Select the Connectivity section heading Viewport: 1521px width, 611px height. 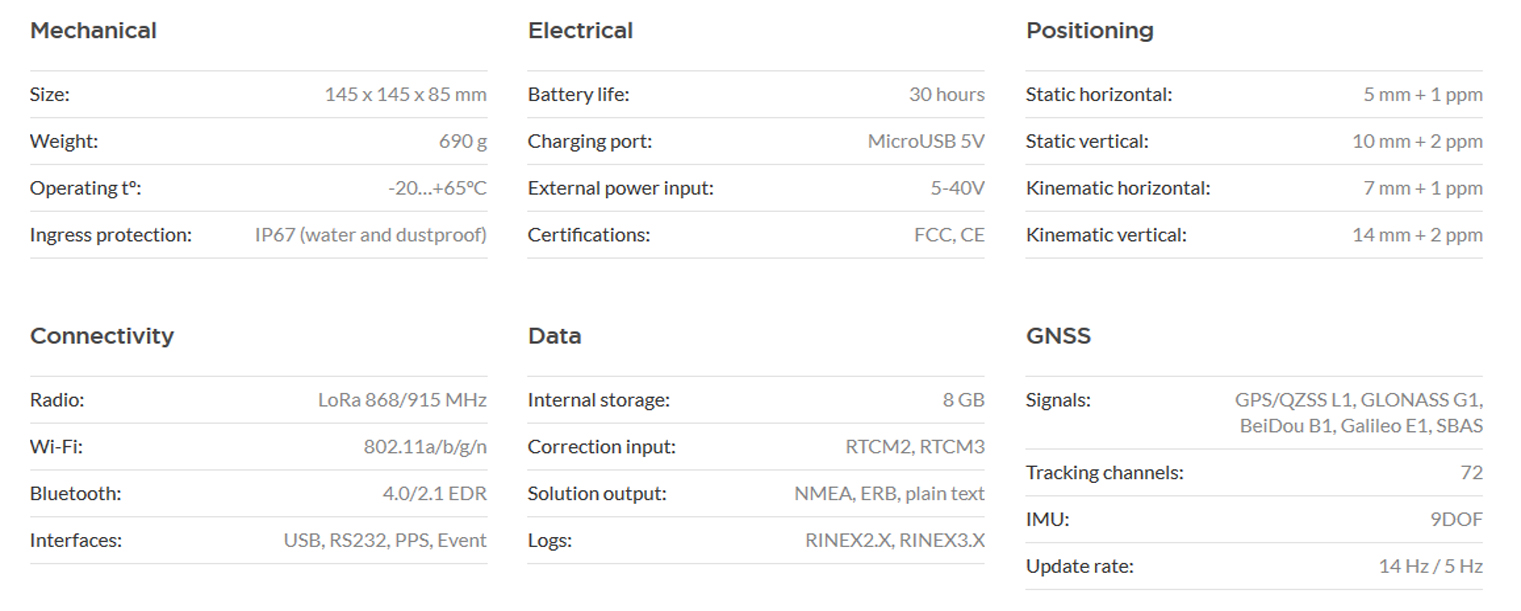point(102,336)
